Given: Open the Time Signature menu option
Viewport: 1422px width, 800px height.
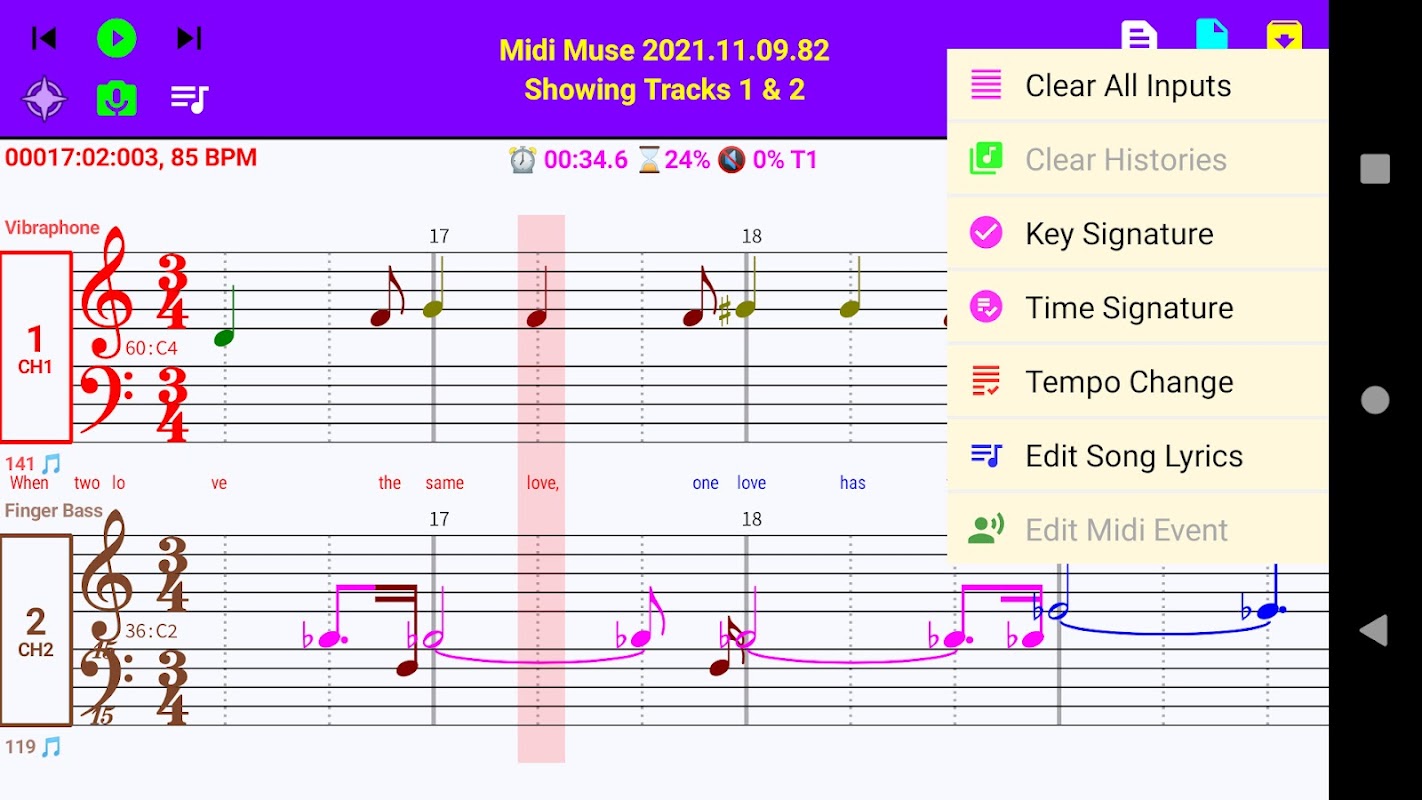Looking at the screenshot, I should [1138, 308].
